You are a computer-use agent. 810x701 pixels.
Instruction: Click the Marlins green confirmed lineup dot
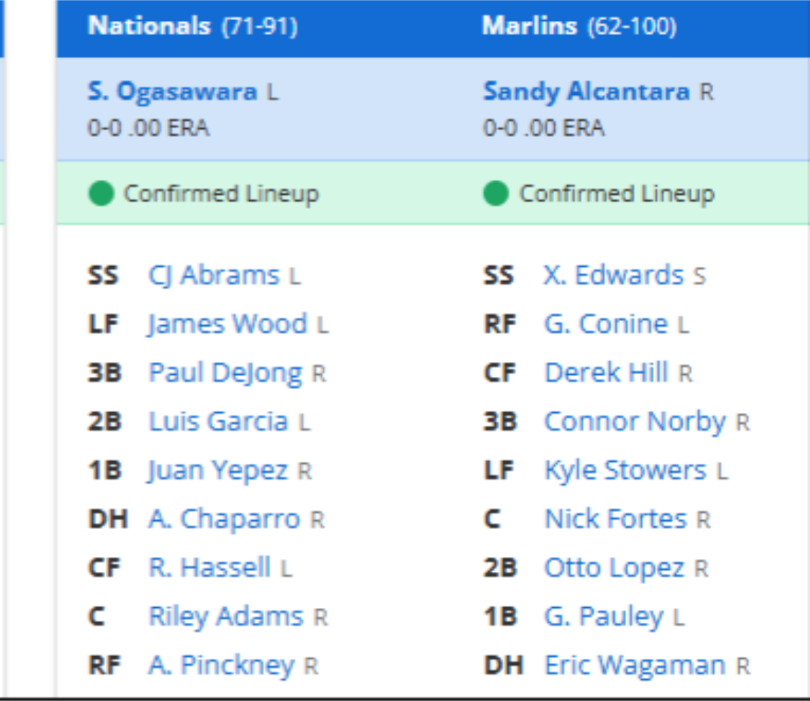tap(496, 194)
